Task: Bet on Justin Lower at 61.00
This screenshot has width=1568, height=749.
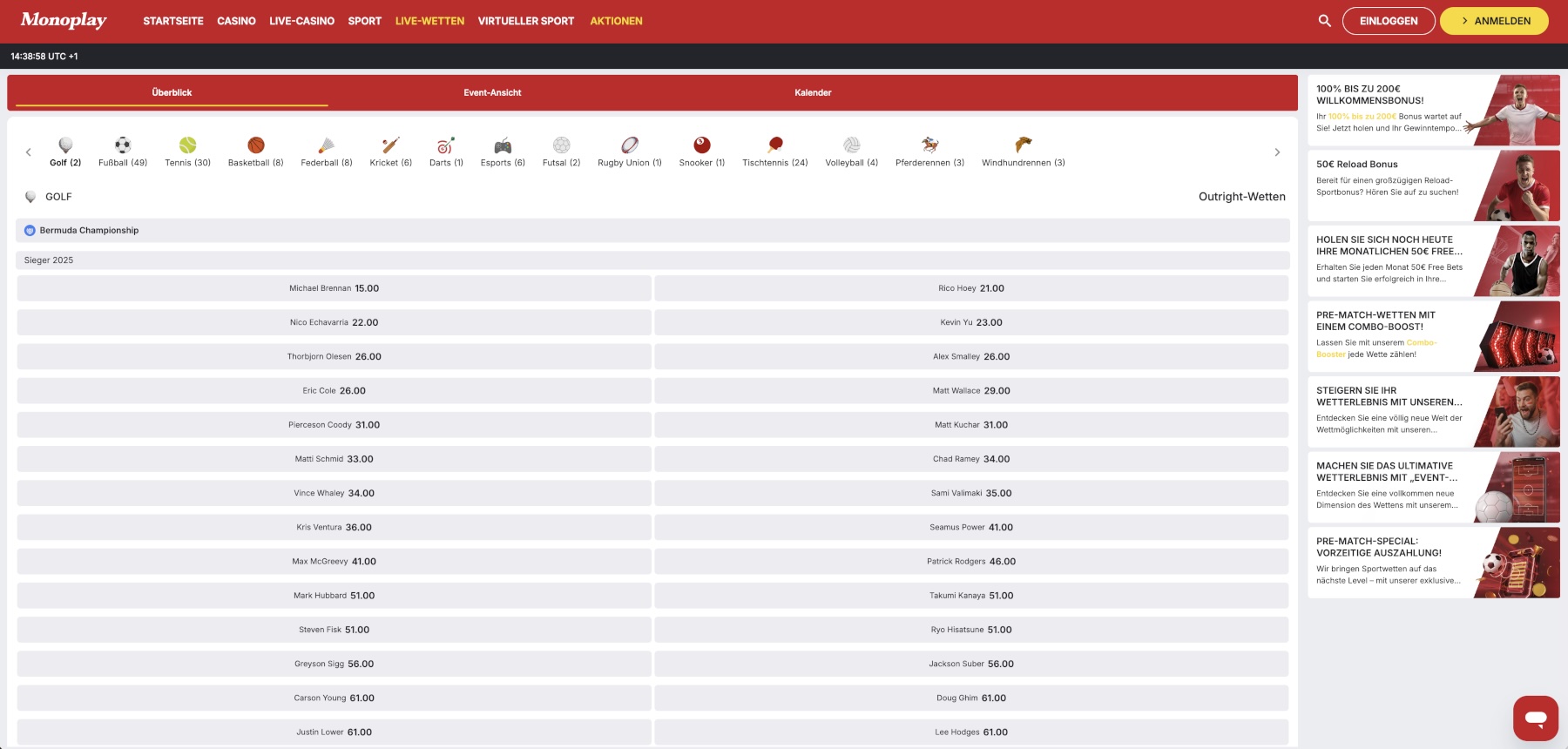Action: click(334, 732)
